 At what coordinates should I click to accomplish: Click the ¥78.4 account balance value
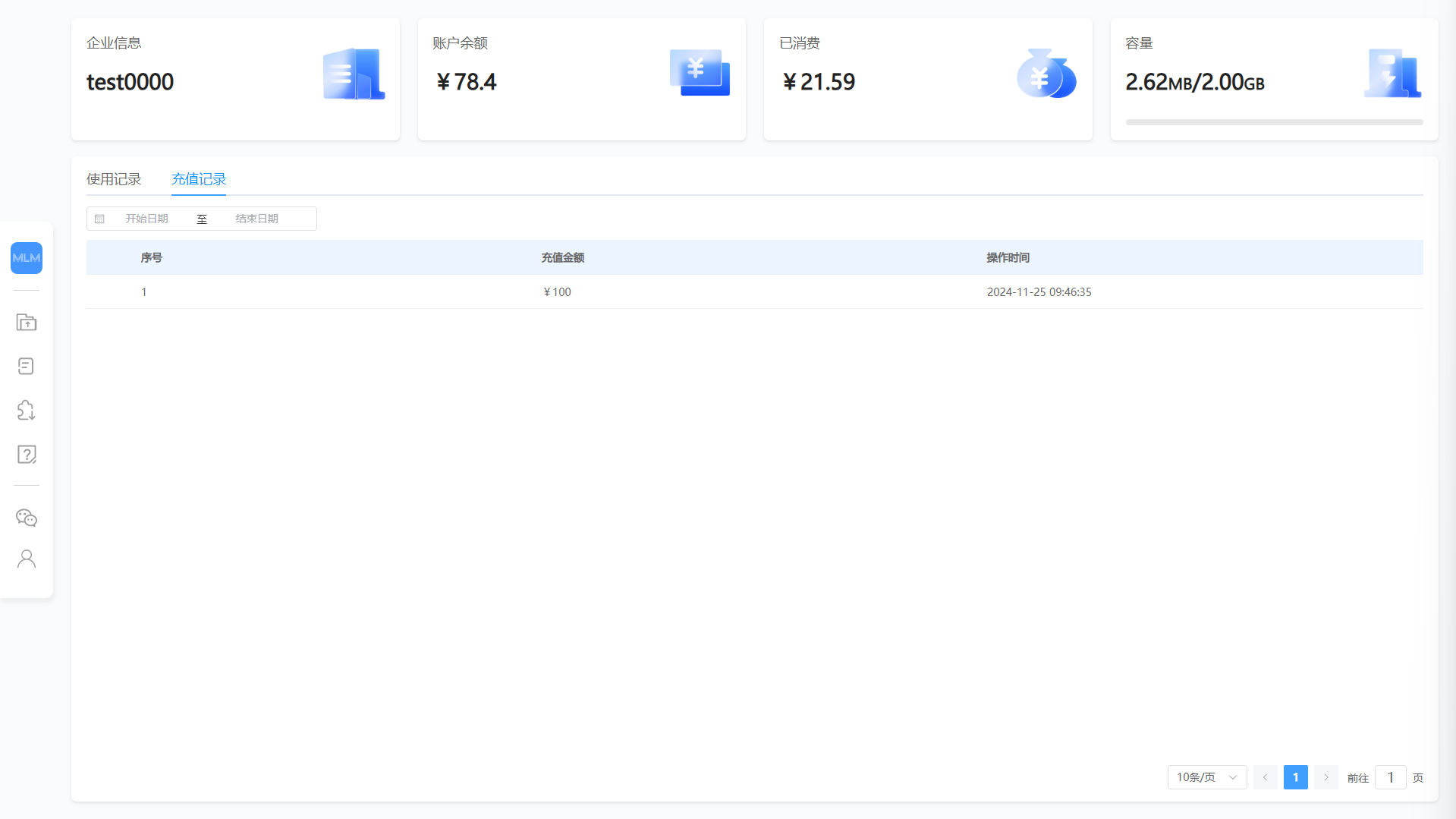click(466, 82)
